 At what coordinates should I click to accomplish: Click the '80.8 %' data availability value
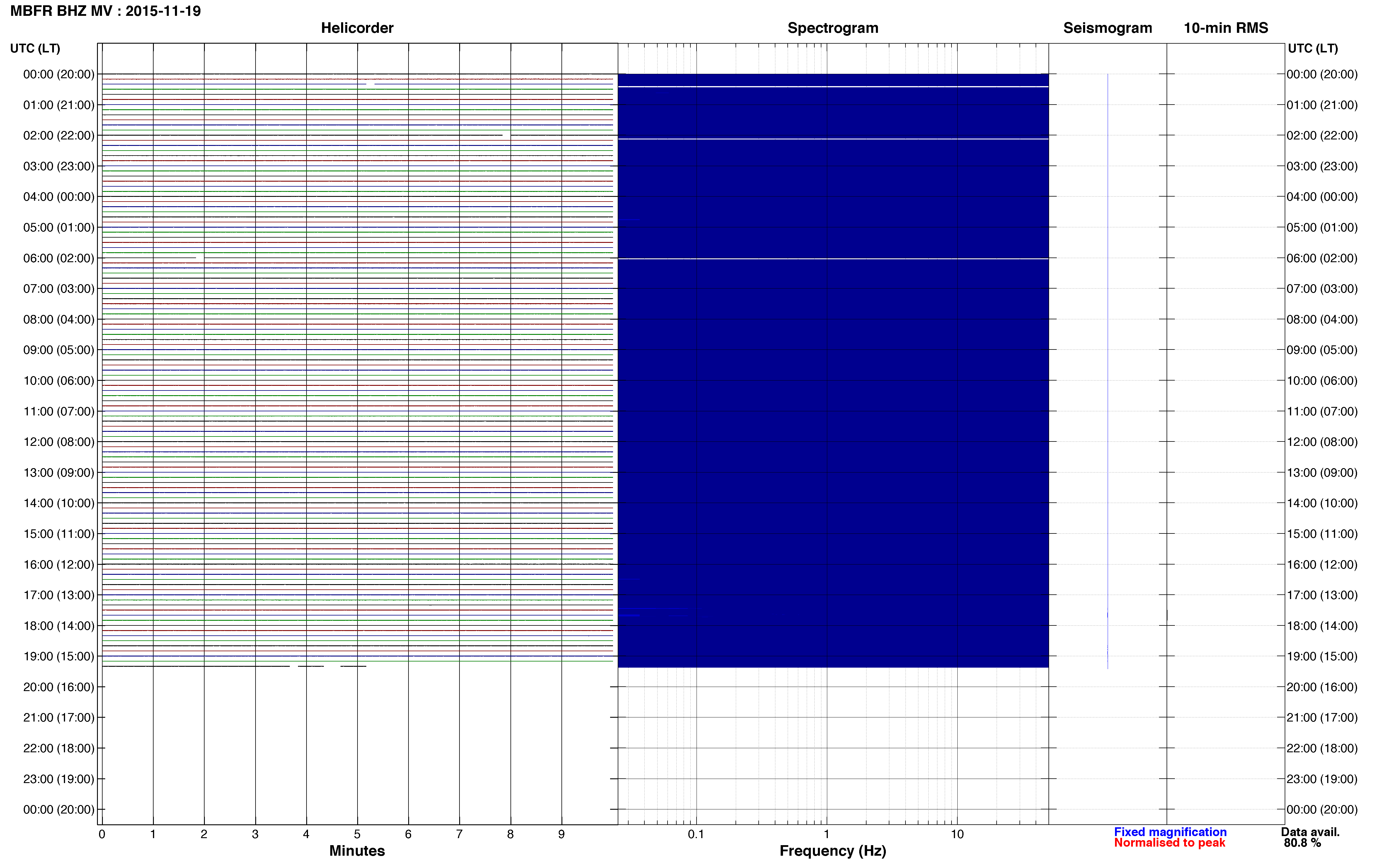1303,843
